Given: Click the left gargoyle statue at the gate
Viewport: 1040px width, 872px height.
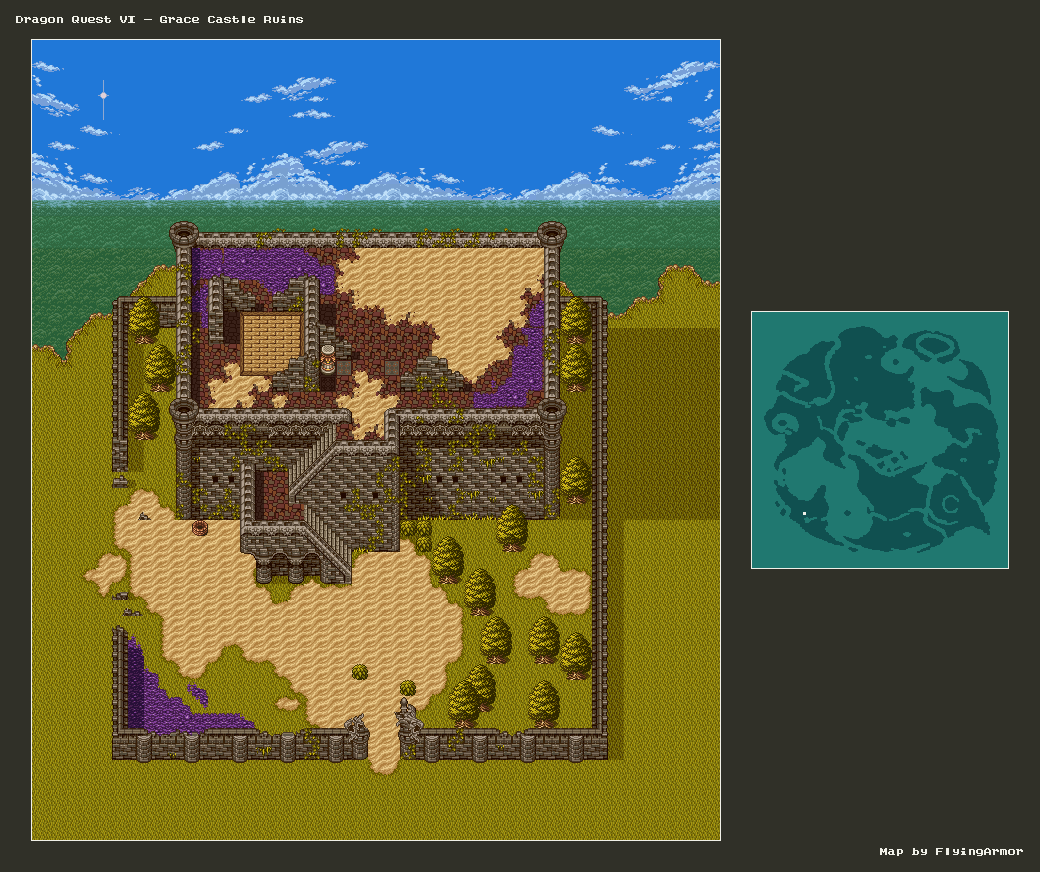Looking at the screenshot, I should (357, 726).
